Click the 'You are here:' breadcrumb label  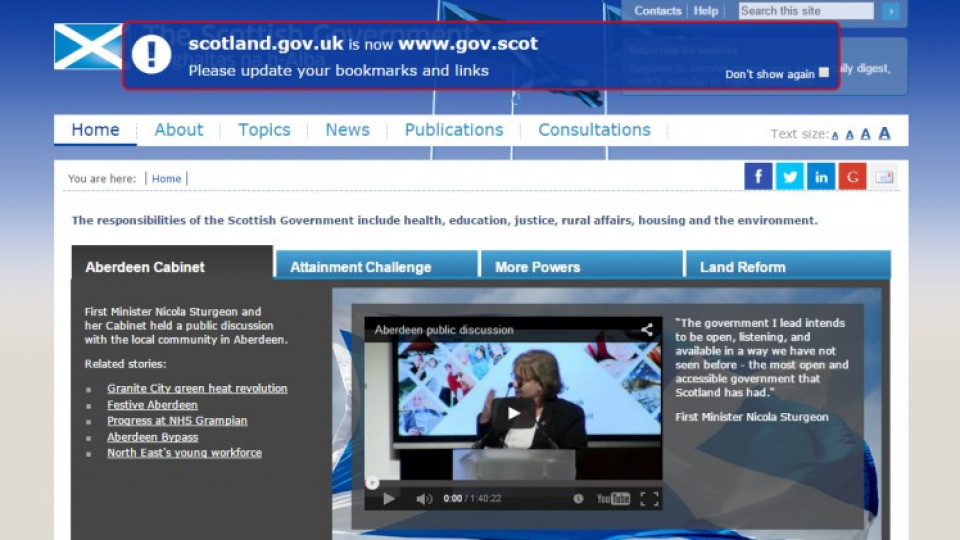pyautogui.click(x=102, y=179)
